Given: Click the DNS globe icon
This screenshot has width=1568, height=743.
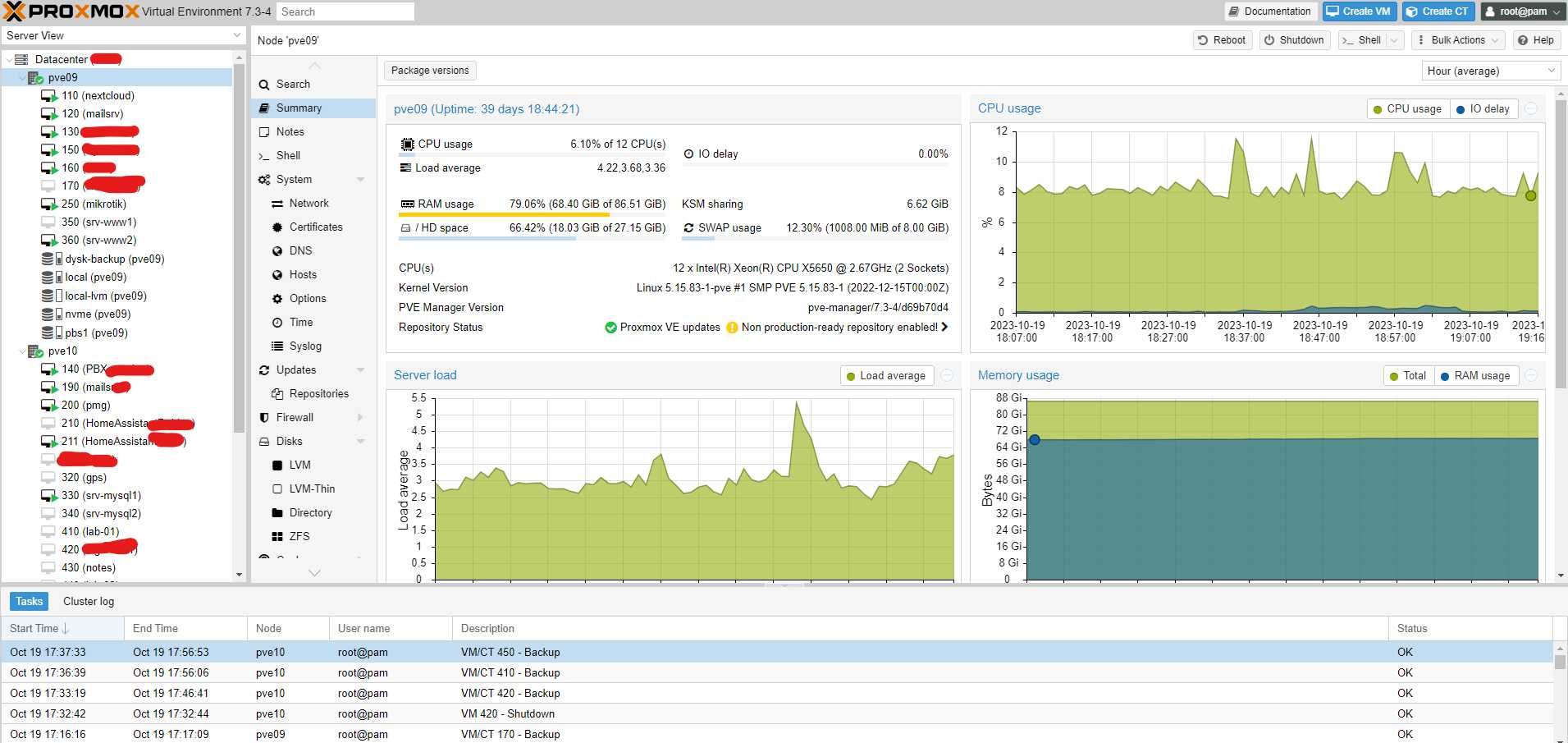Looking at the screenshot, I should click(277, 251).
